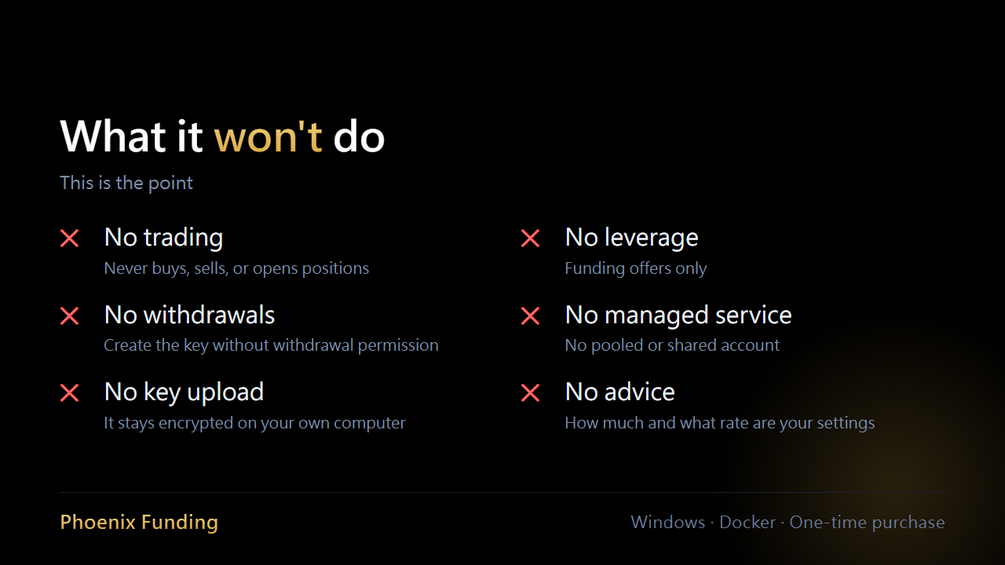The width and height of the screenshot is (1005, 565).
Task: Click the red X beside No advice
Action: 531,393
